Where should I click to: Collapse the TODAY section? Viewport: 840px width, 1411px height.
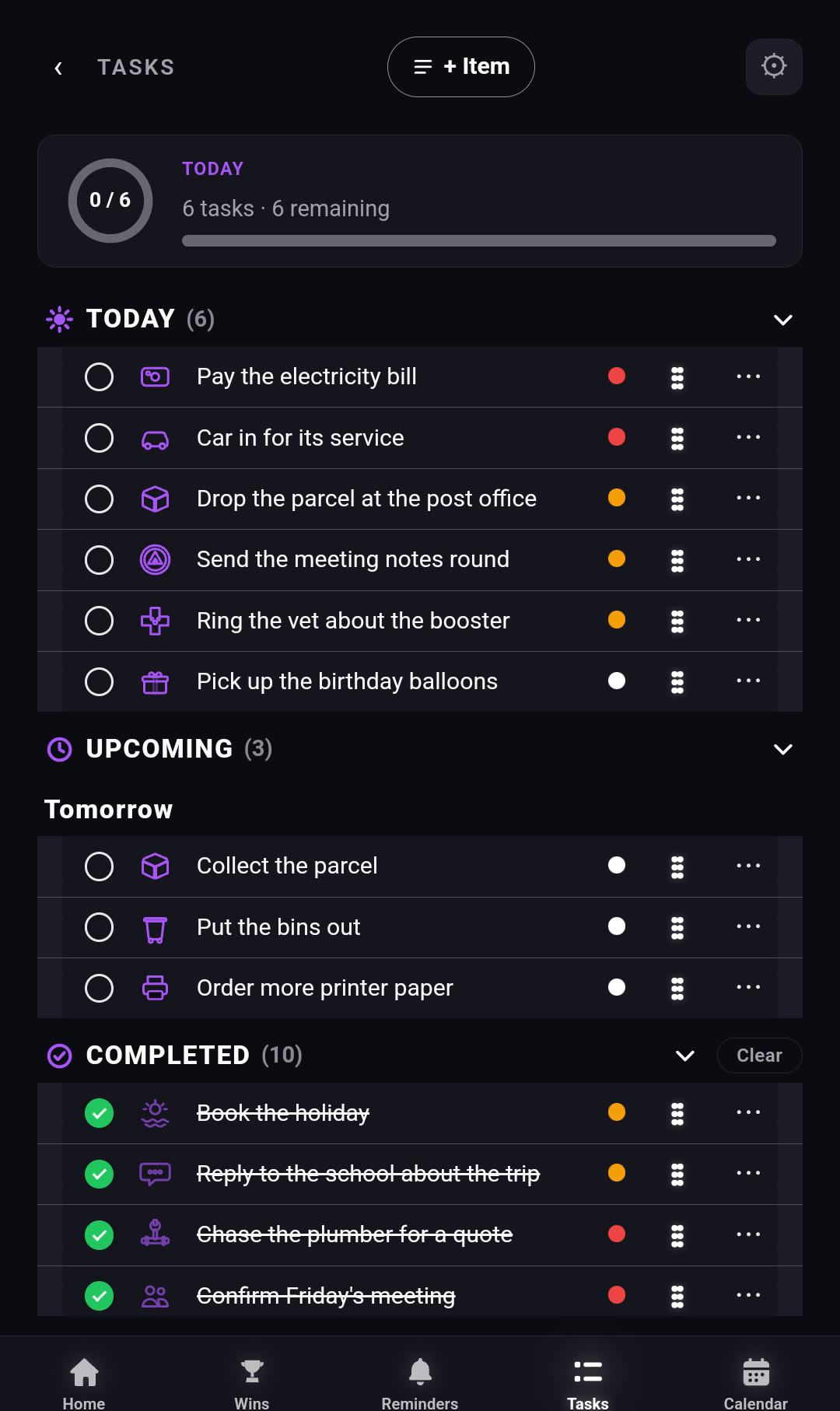[783, 320]
